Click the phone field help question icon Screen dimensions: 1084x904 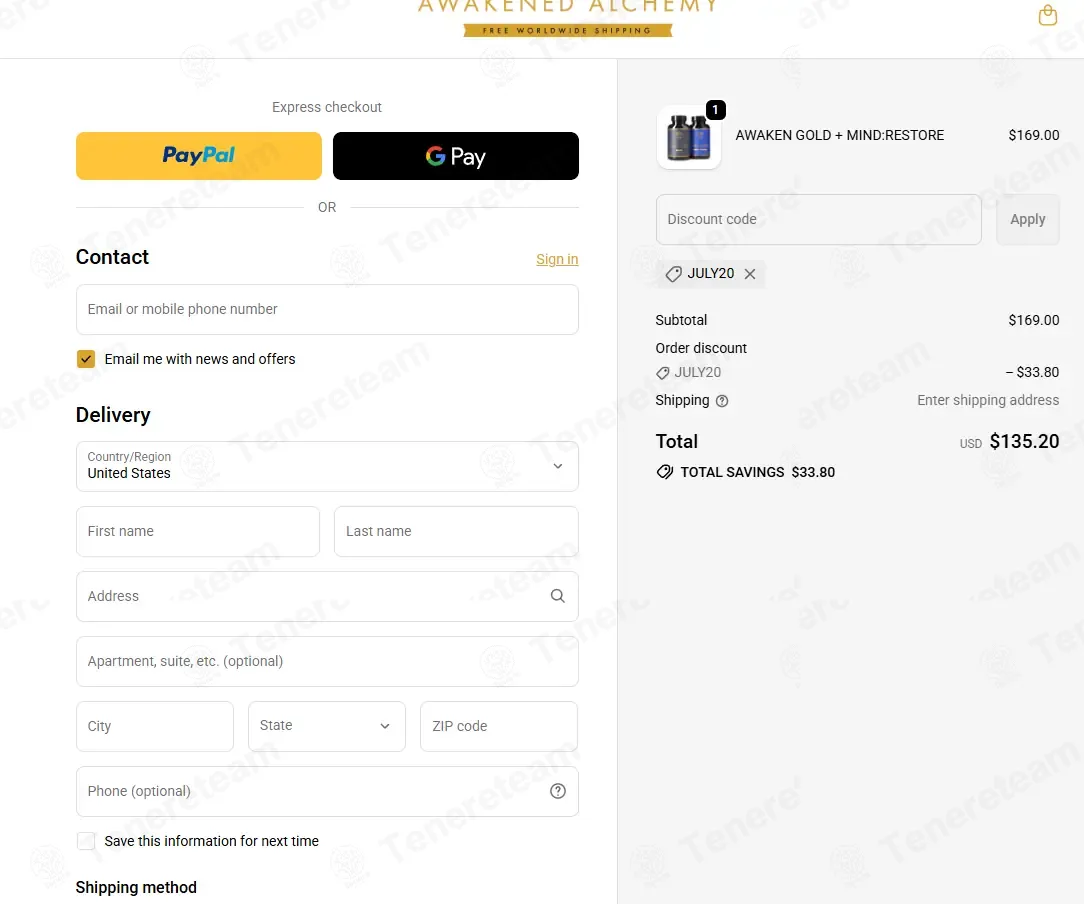[557, 791]
